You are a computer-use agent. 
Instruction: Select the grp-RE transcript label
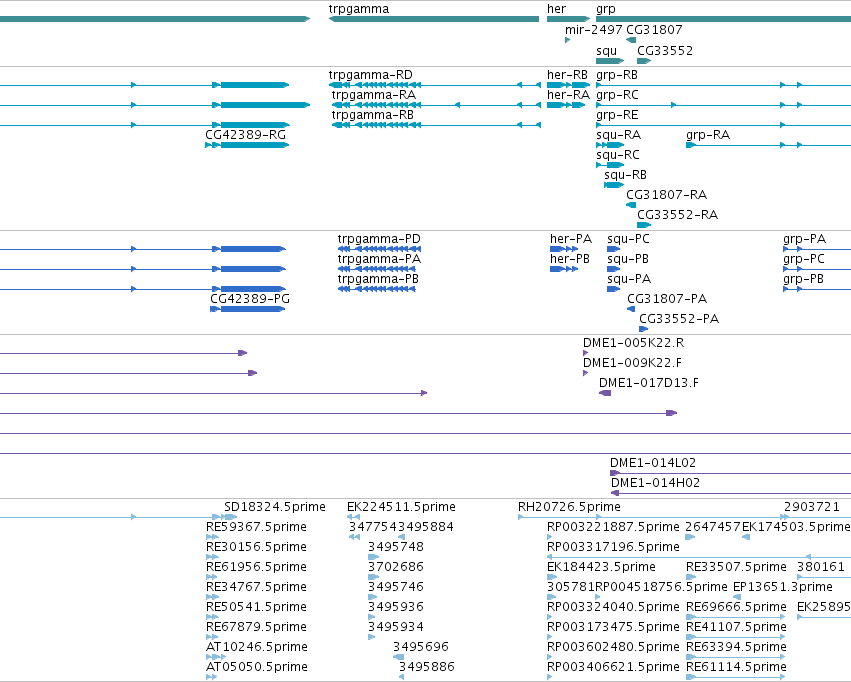point(617,115)
